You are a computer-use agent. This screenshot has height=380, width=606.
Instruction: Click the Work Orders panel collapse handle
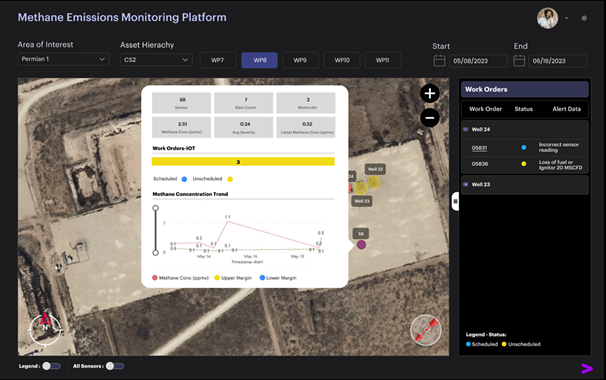point(455,201)
